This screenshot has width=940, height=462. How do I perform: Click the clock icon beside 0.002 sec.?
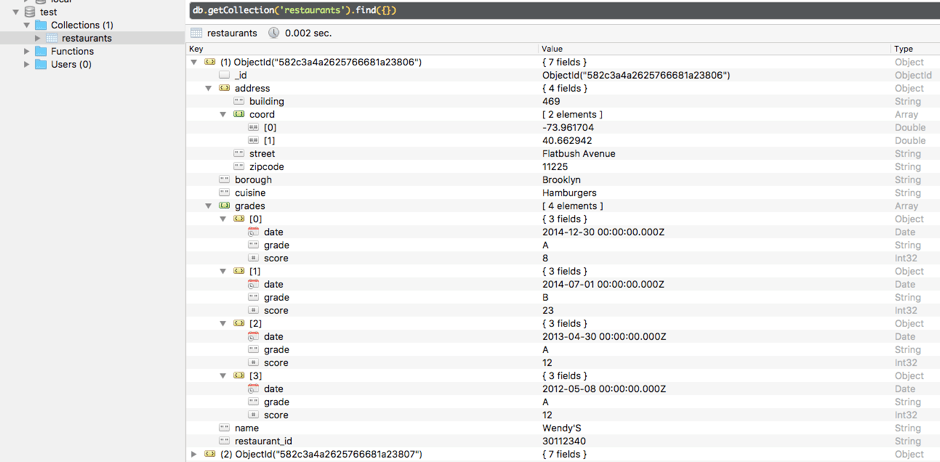tap(274, 33)
